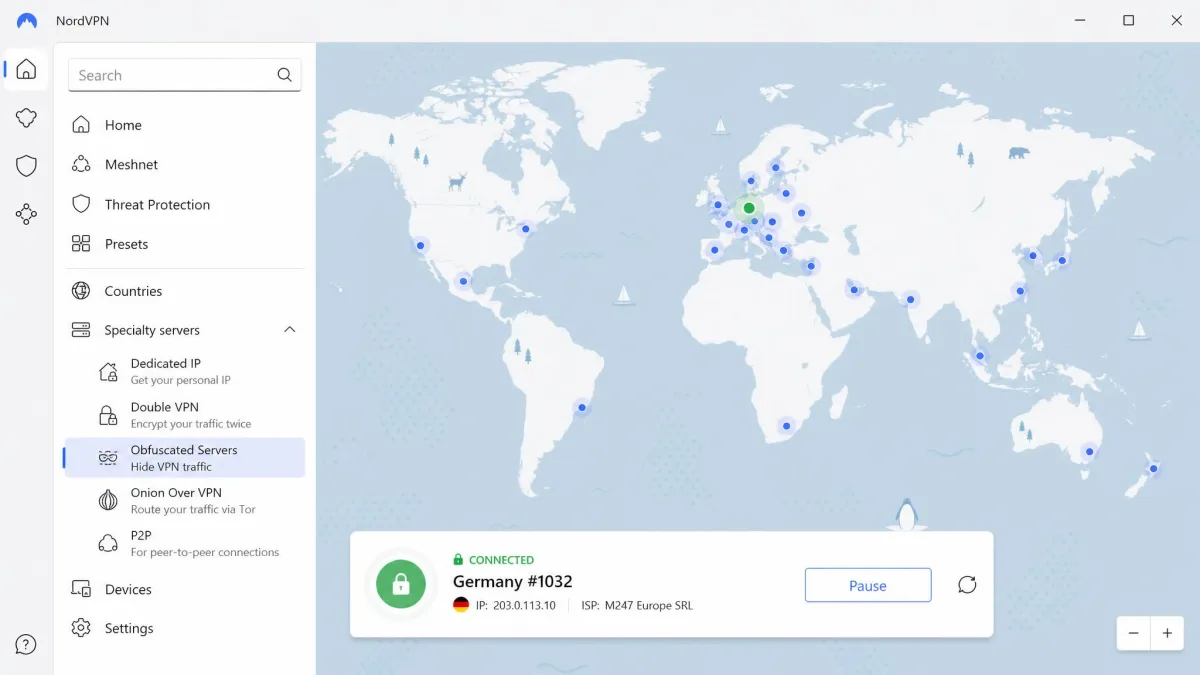Open the help question mark icon
The height and width of the screenshot is (675, 1200).
[27, 645]
